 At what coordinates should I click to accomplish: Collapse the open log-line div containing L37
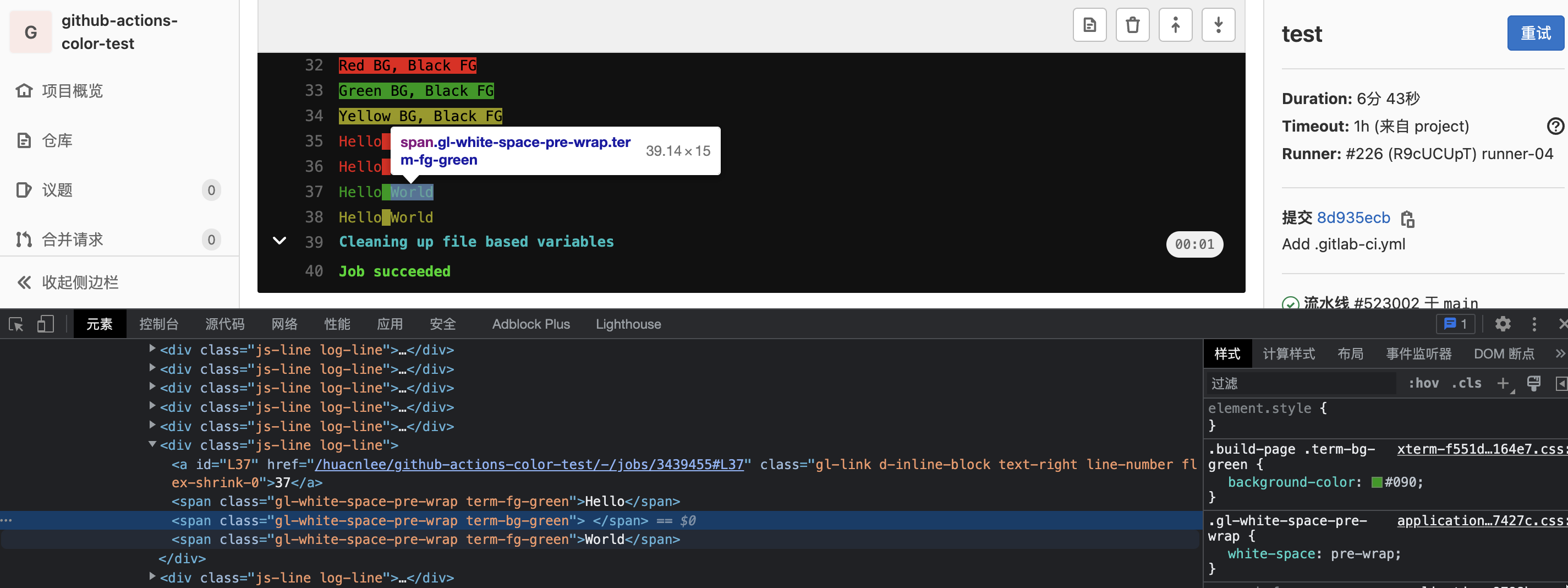coord(152,444)
